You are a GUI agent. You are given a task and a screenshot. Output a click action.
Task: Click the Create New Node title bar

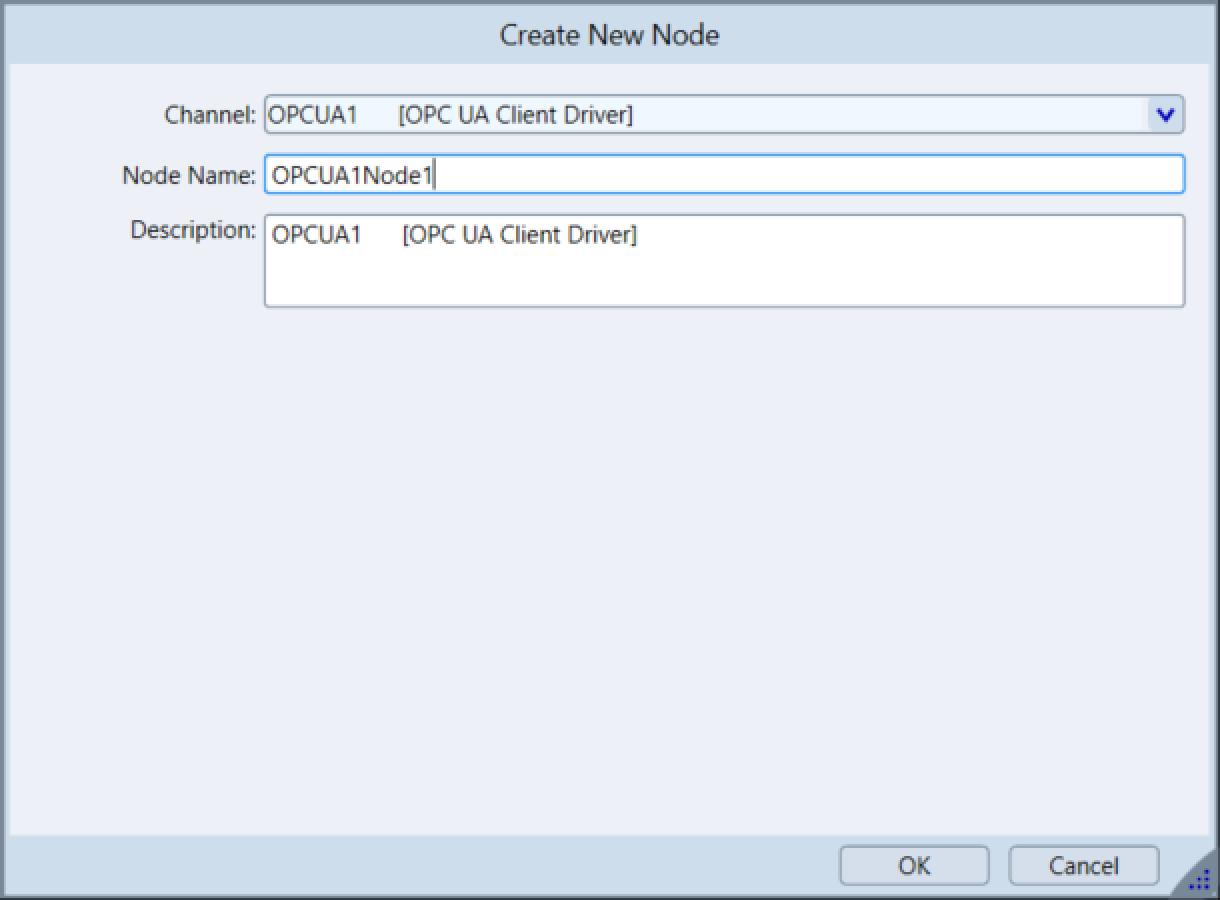(609, 35)
